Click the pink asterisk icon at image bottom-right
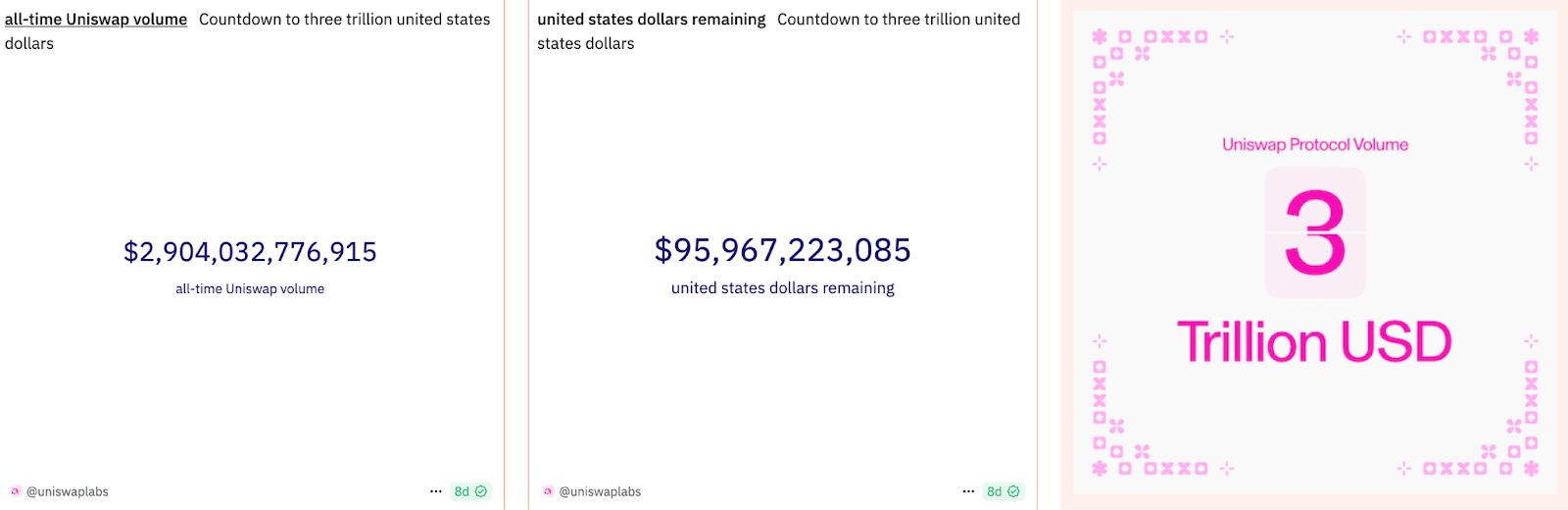 [1531, 469]
